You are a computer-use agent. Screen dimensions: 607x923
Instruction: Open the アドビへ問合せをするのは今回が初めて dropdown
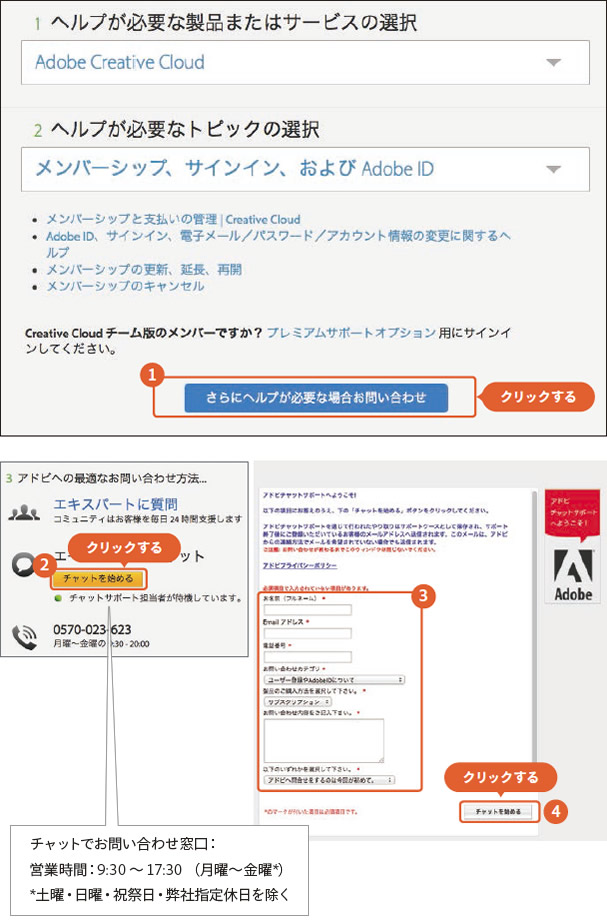[x=329, y=780]
